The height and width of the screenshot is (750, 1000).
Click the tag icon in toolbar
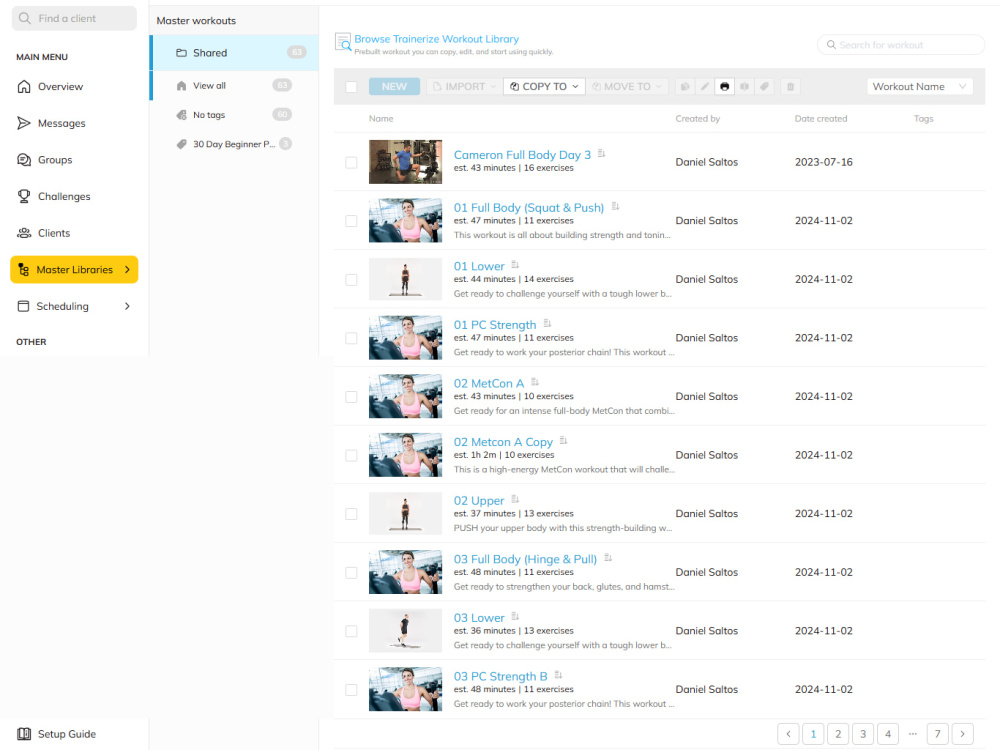point(764,87)
